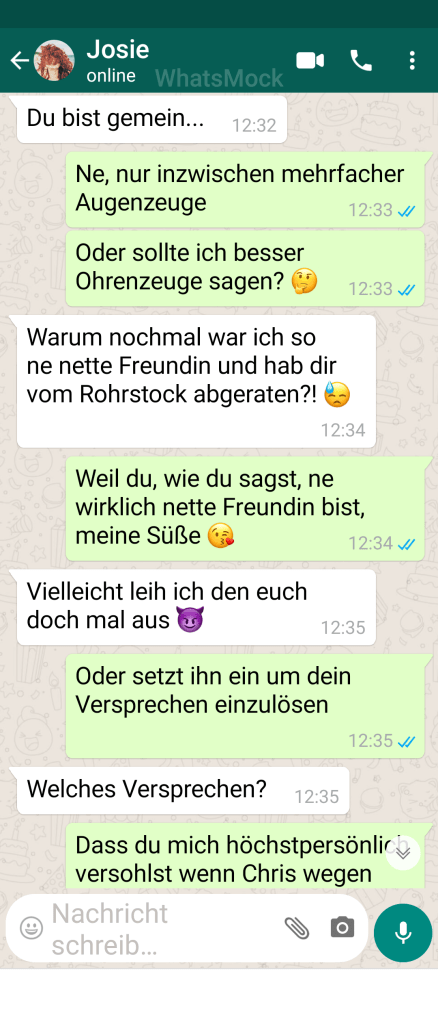
Task: Start a voice call with Josie
Action: pos(361,61)
